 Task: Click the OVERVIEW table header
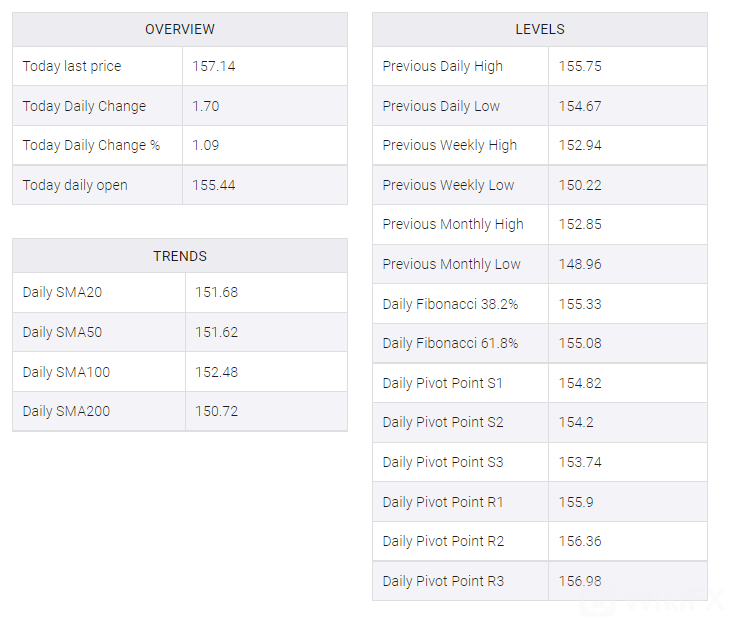[x=180, y=29]
